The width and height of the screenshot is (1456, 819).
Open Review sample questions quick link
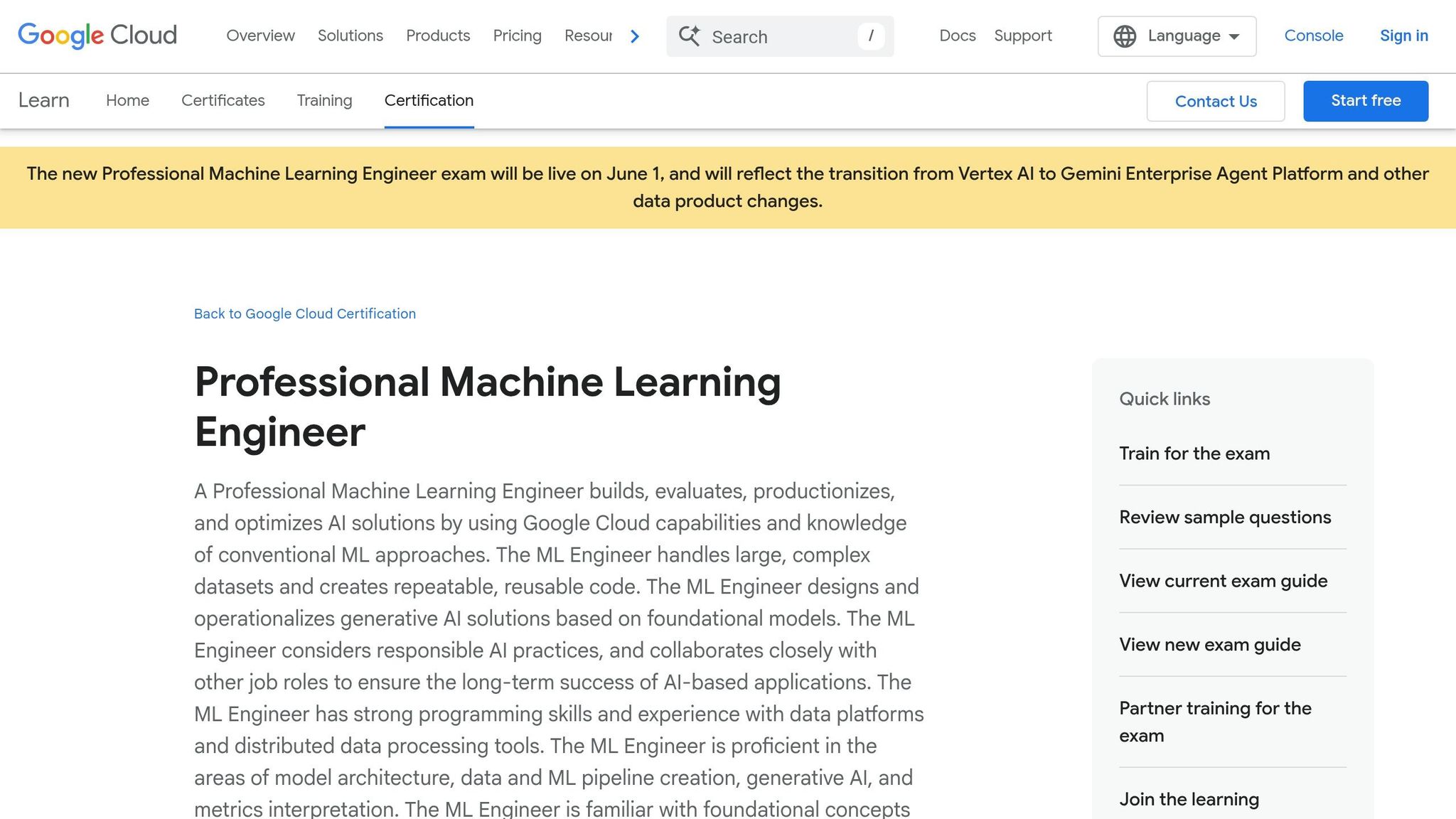coord(1225,518)
